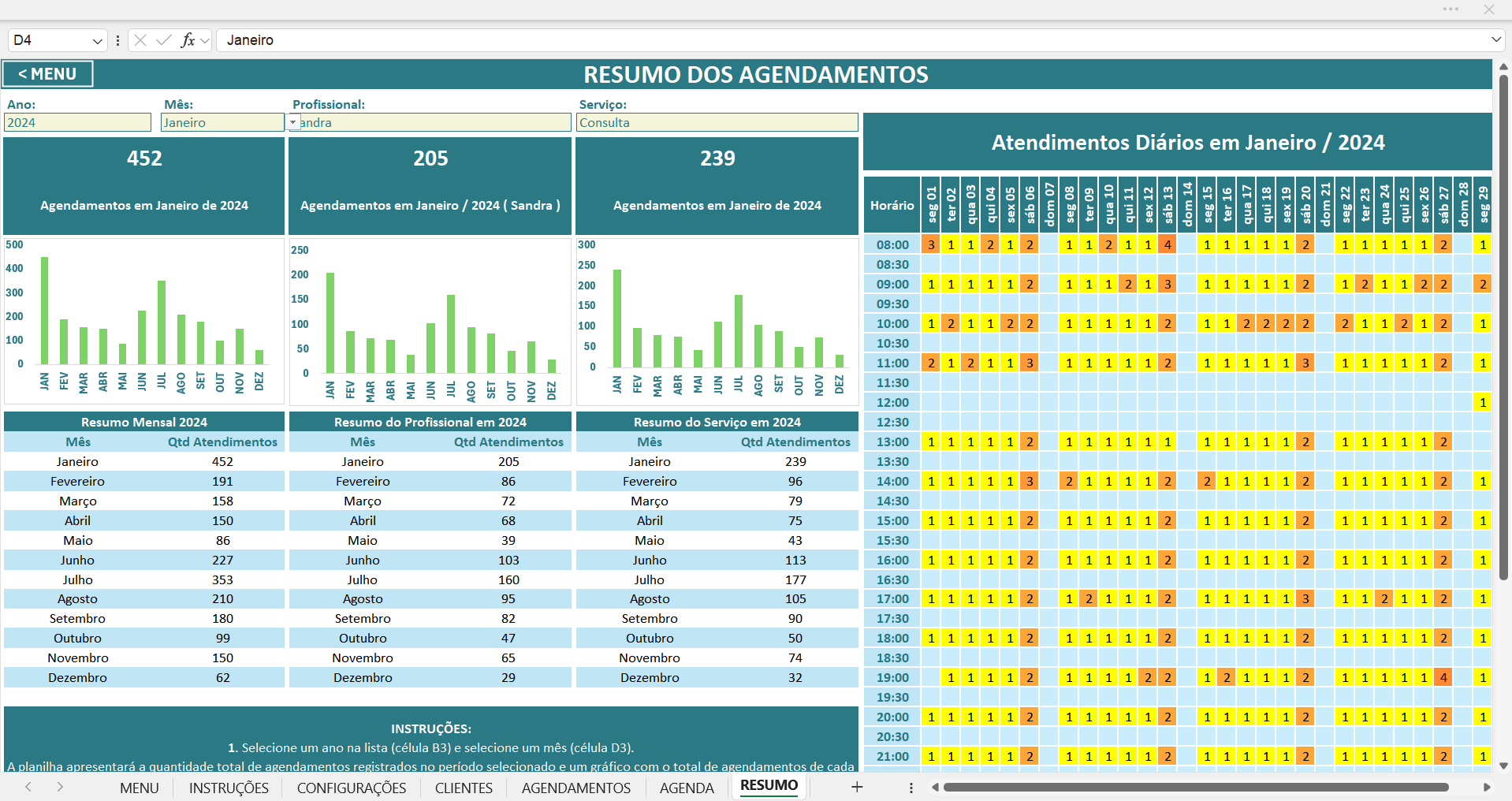The width and height of the screenshot is (1512, 801).
Task: Click the 08:00 time row label
Action: point(892,244)
